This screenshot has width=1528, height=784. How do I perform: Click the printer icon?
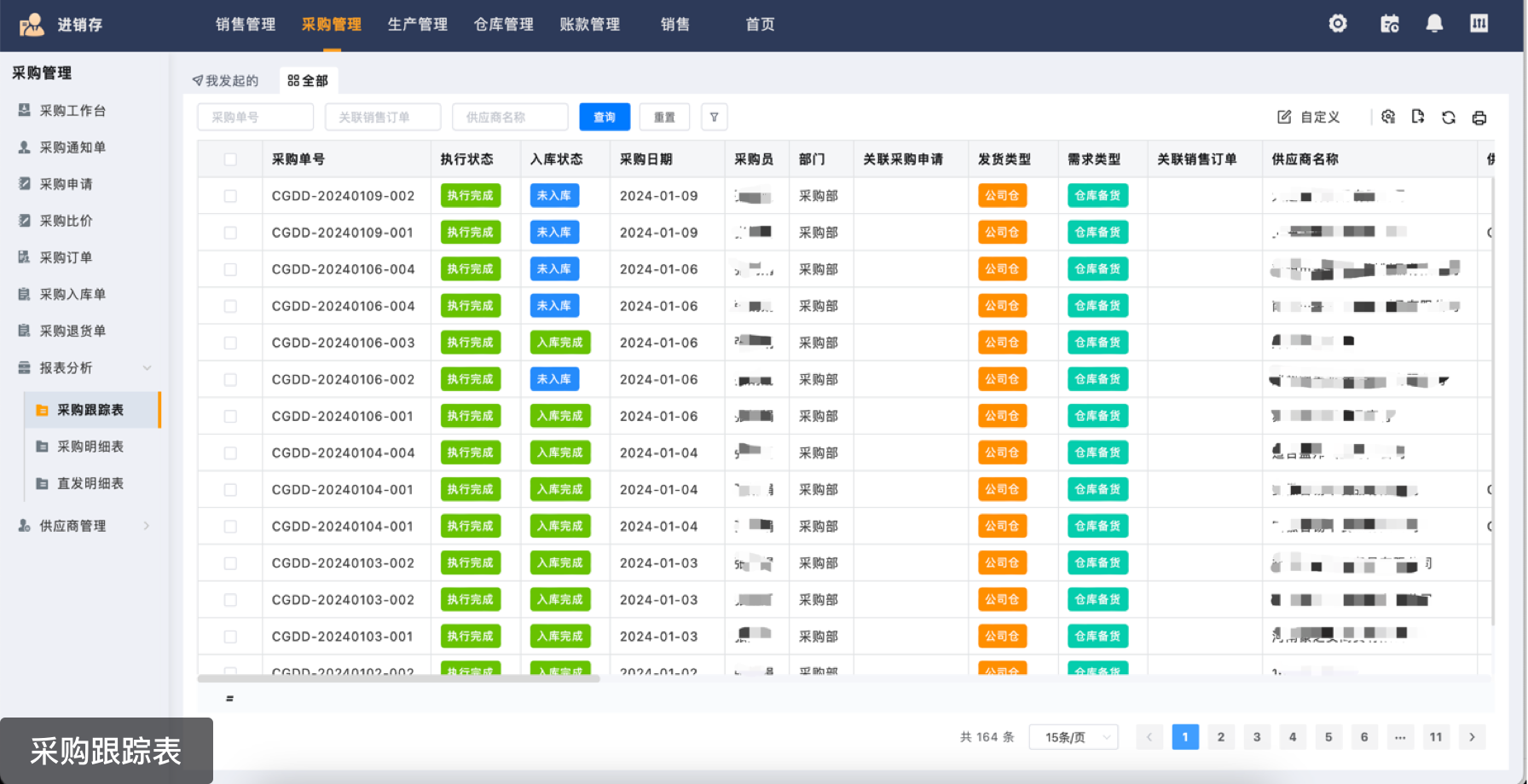point(1479,118)
